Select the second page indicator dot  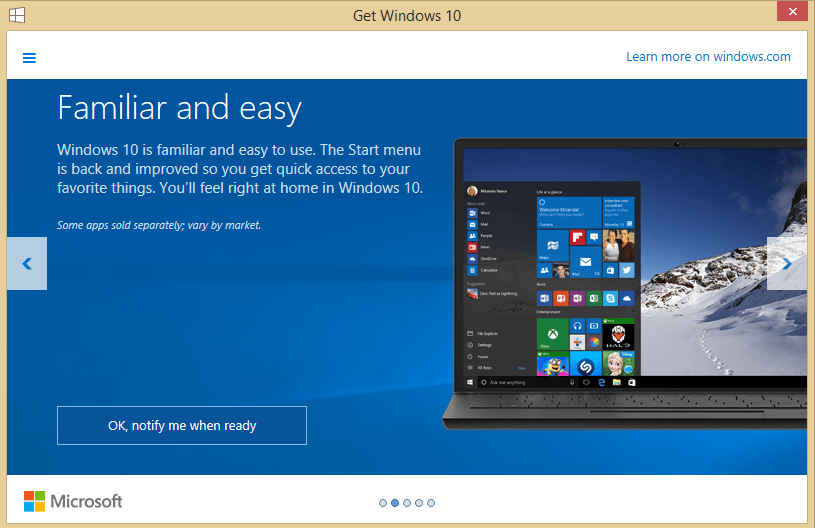[x=395, y=503]
